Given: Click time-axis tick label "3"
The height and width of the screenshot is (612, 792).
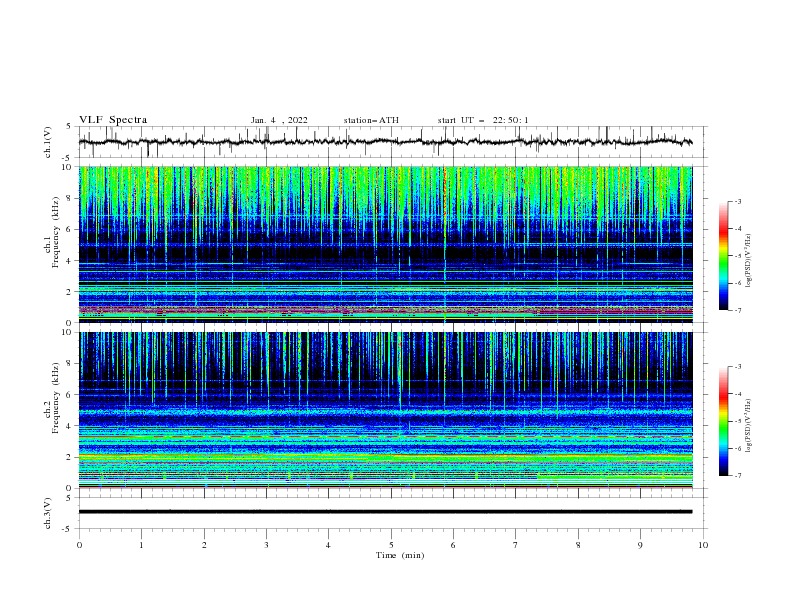Looking at the screenshot, I should [x=266, y=545].
